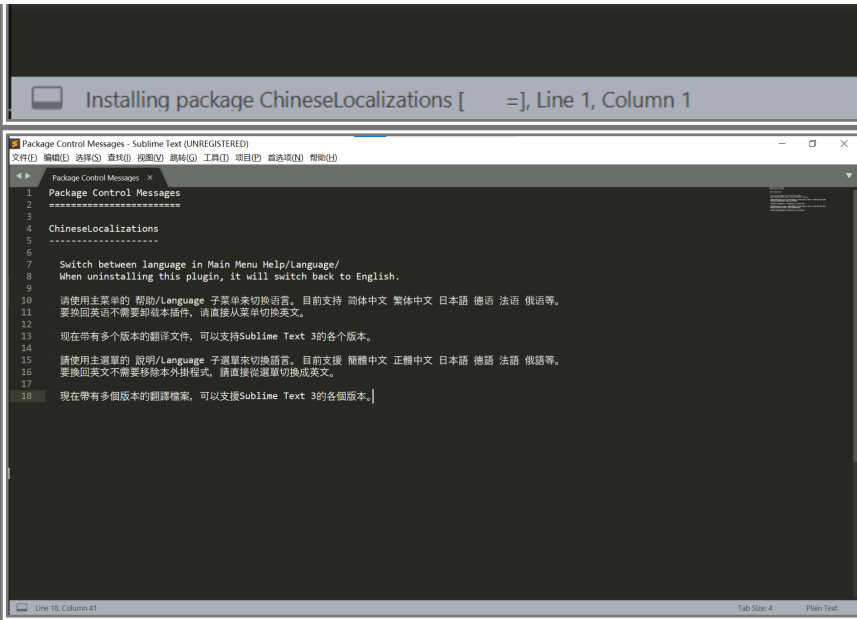Screen dimensions: 857x620
Task: Click the vertical scrollbar of the editor
Action: (854, 325)
